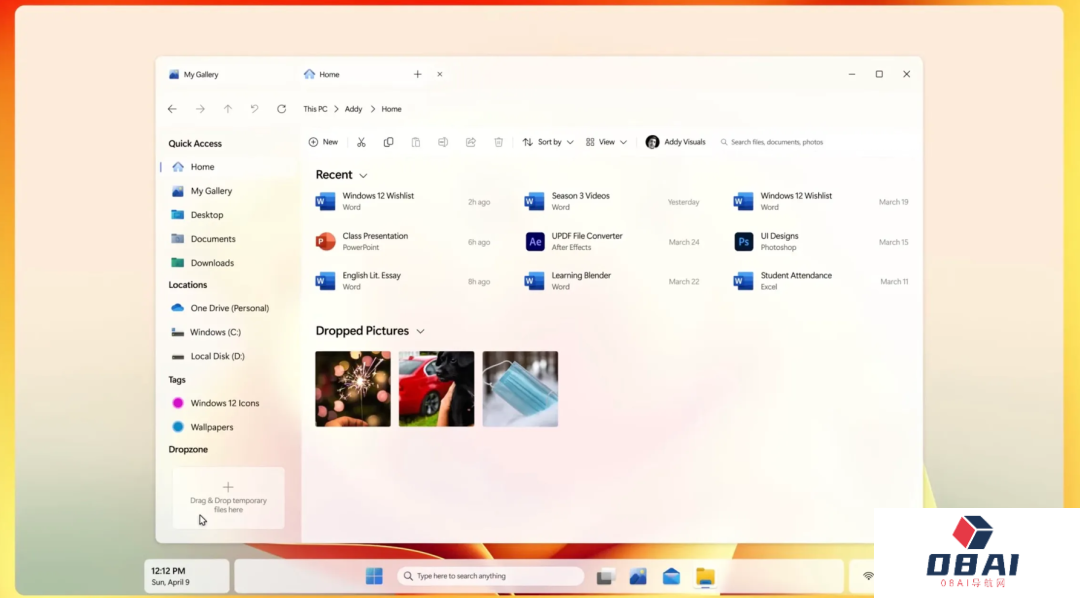Click Addy in the breadcrumb path
This screenshot has width=1080, height=598.
353,109
